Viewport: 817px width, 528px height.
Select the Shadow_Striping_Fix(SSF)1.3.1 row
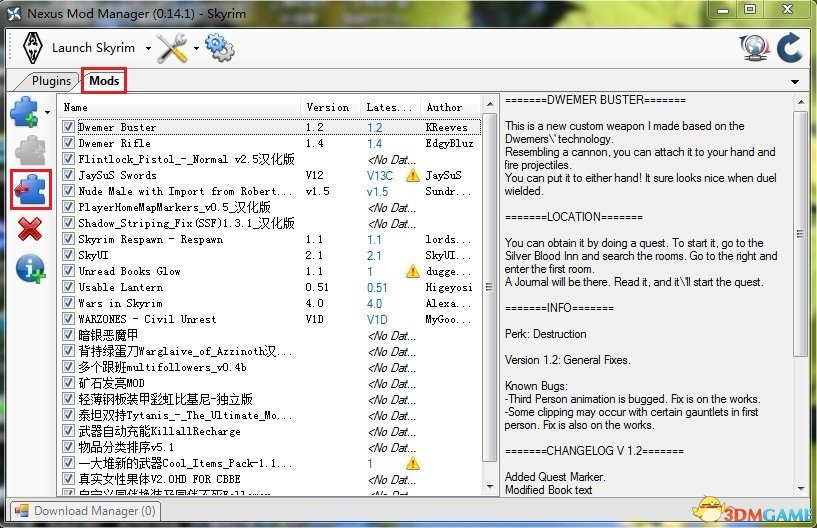click(x=270, y=223)
